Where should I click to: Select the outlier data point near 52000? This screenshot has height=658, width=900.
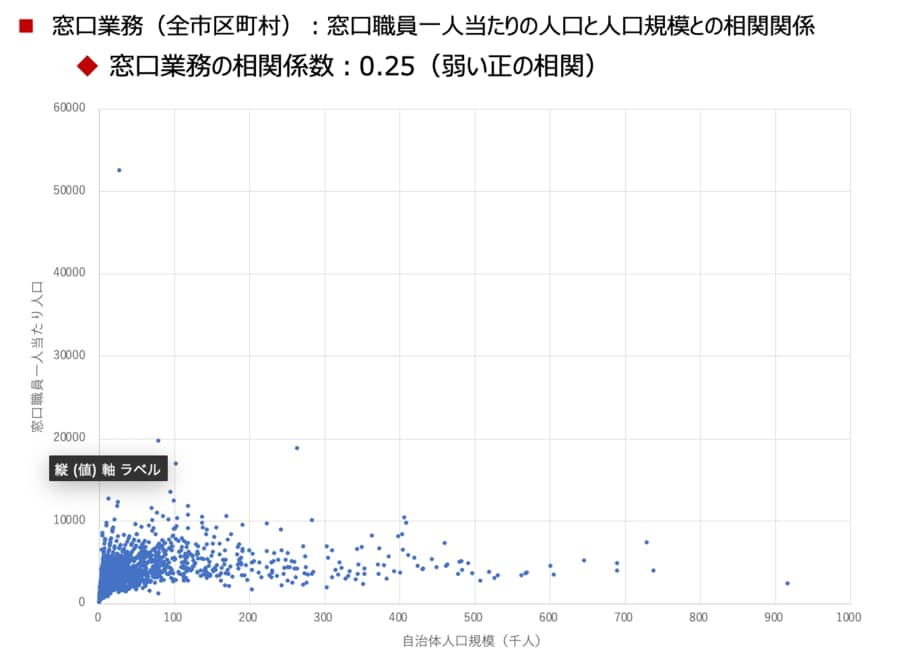click(119, 170)
